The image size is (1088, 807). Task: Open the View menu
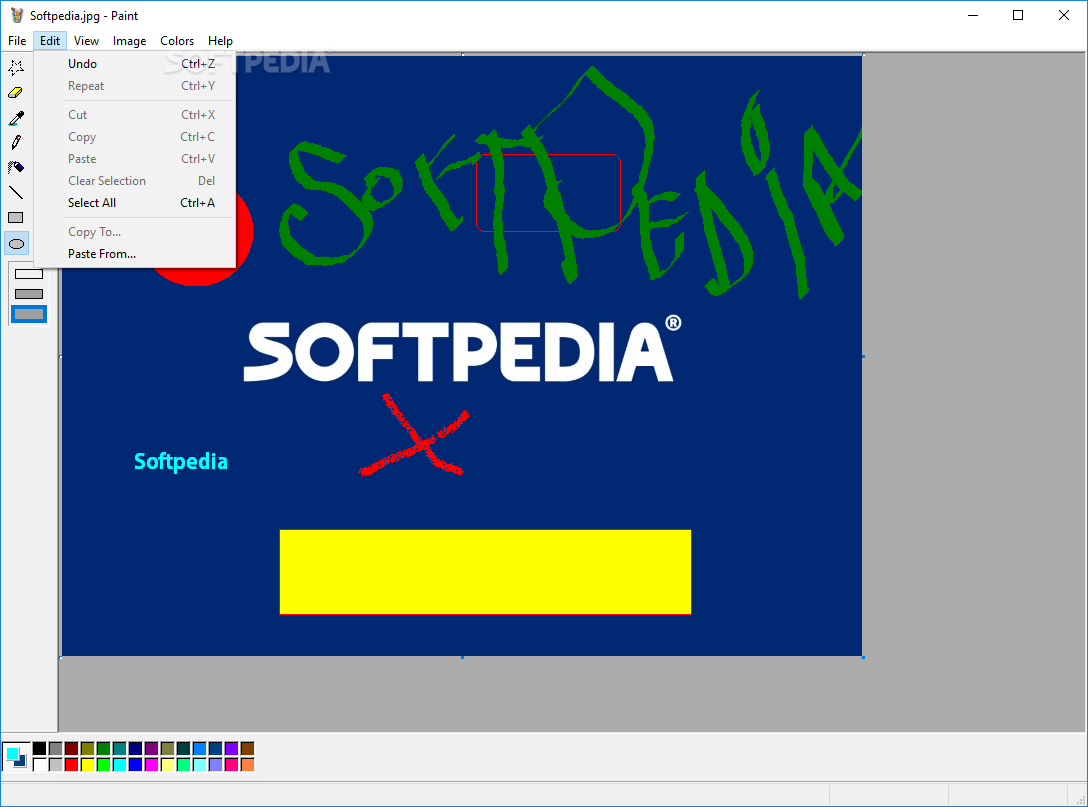[86, 41]
